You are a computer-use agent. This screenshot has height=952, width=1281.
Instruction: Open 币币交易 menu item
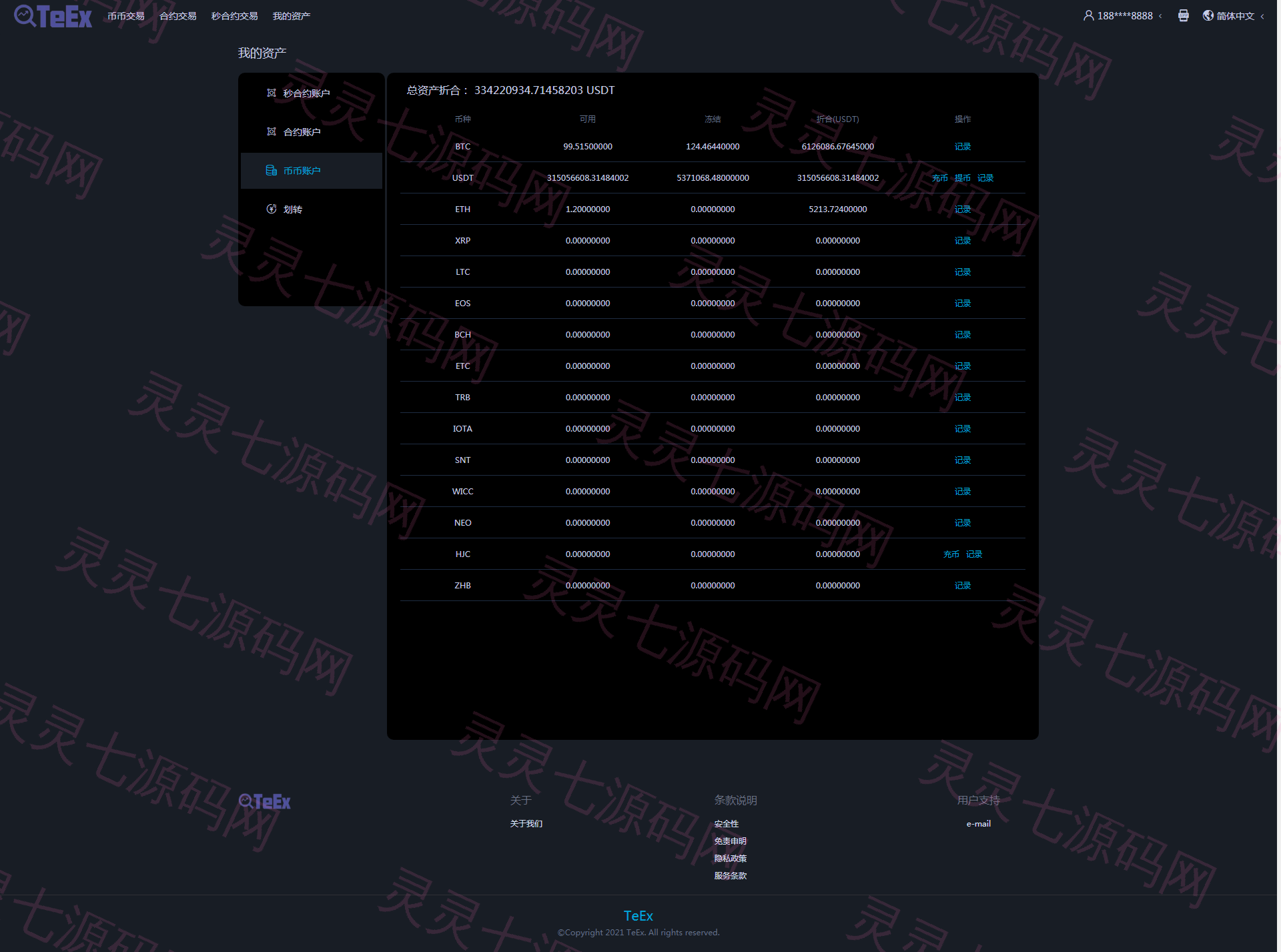[x=126, y=16]
